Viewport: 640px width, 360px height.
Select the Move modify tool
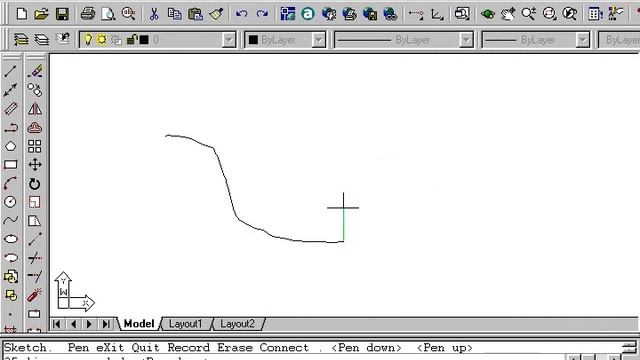click(35, 165)
